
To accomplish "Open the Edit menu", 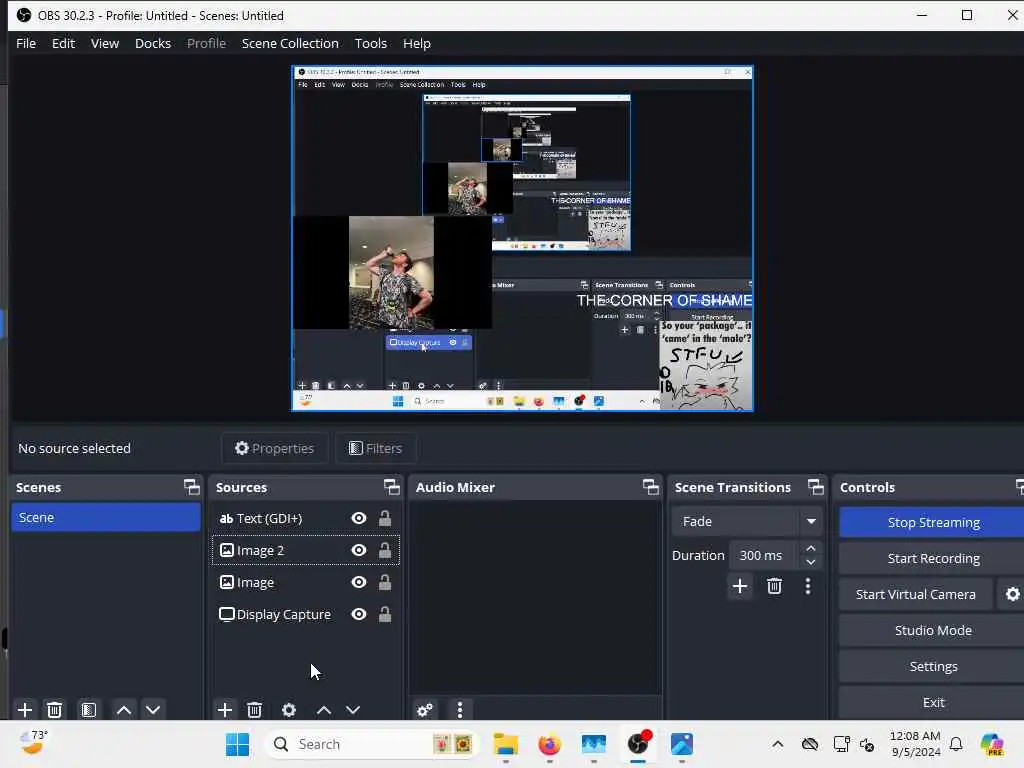I will (63, 43).
